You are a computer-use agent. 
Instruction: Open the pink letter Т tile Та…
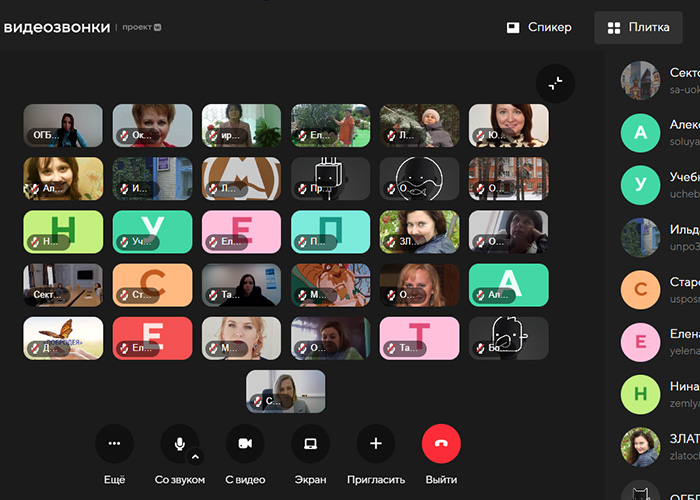click(x=419, y=338)
